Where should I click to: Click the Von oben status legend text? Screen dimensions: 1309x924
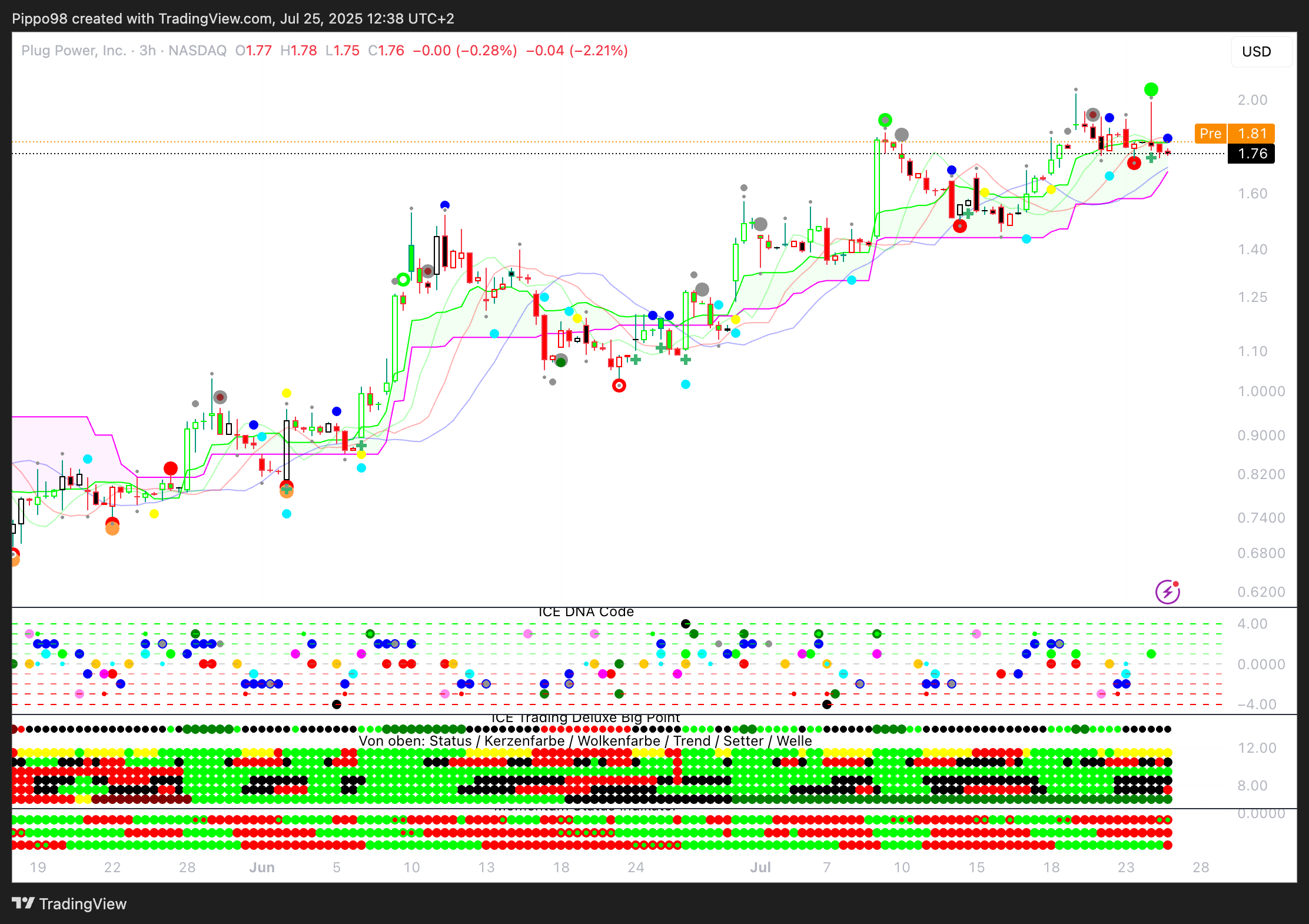pyautogui.click(x=585, y=741)
